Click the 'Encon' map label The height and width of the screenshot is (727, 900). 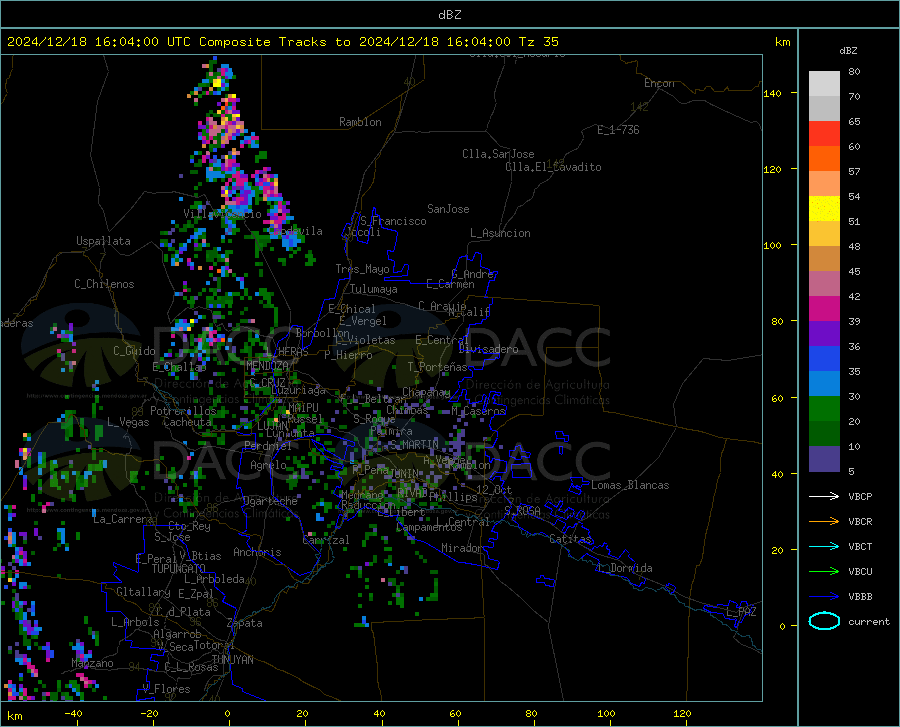(x=659, y=83)
